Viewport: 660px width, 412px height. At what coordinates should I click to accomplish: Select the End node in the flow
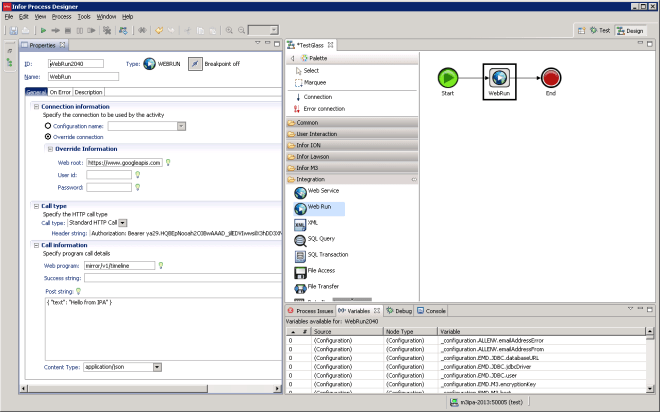point(551,78)
